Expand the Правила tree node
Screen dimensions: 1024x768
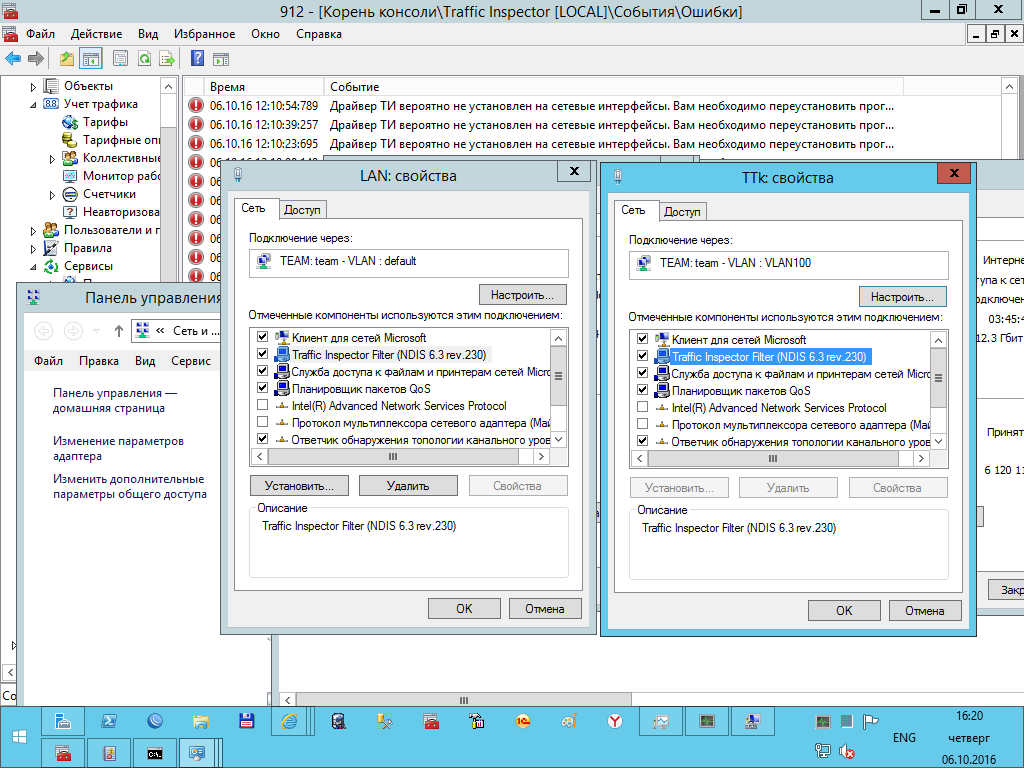click(x=33, y=249)
